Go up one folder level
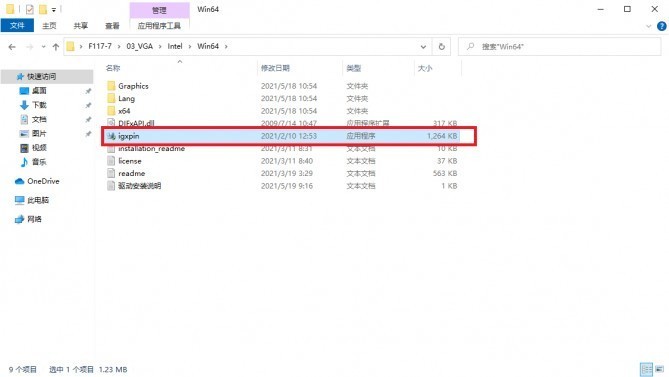 (55, 46)
